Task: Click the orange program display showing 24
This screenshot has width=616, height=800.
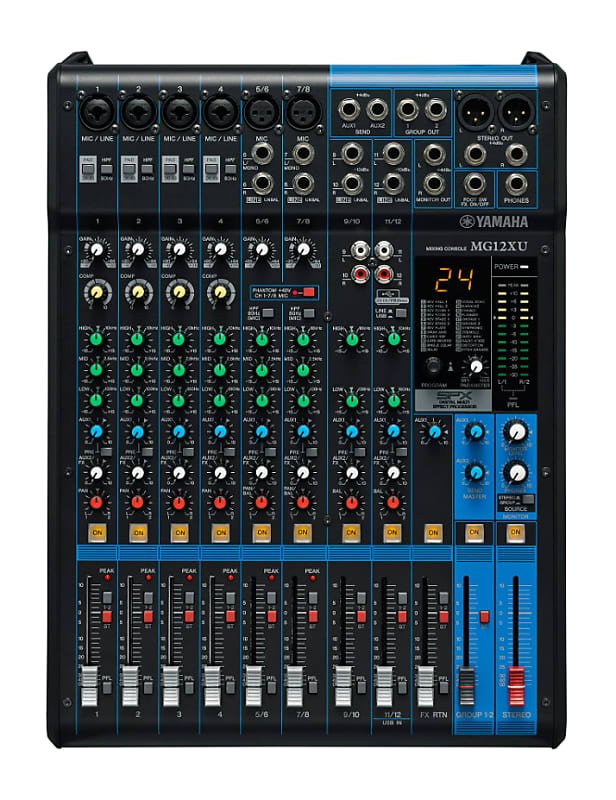Action: (x=453, y=279)
